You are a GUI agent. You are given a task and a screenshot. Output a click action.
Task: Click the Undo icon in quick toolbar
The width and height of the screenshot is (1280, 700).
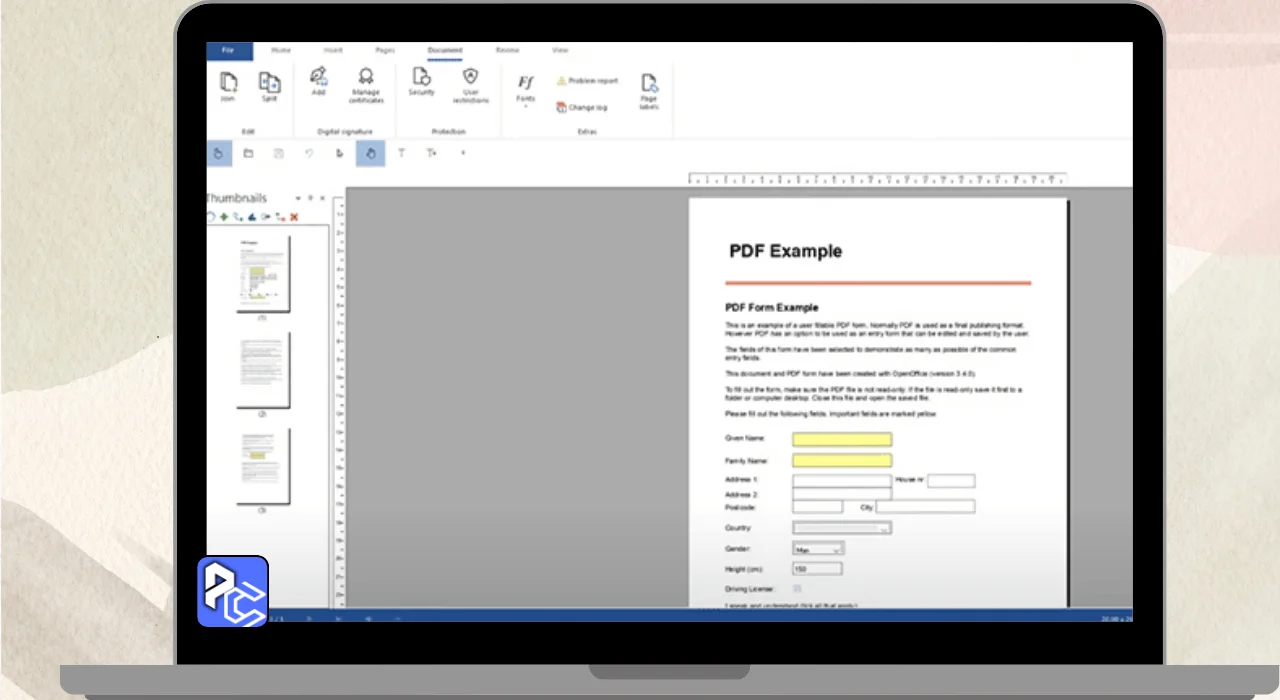point(309,153)
